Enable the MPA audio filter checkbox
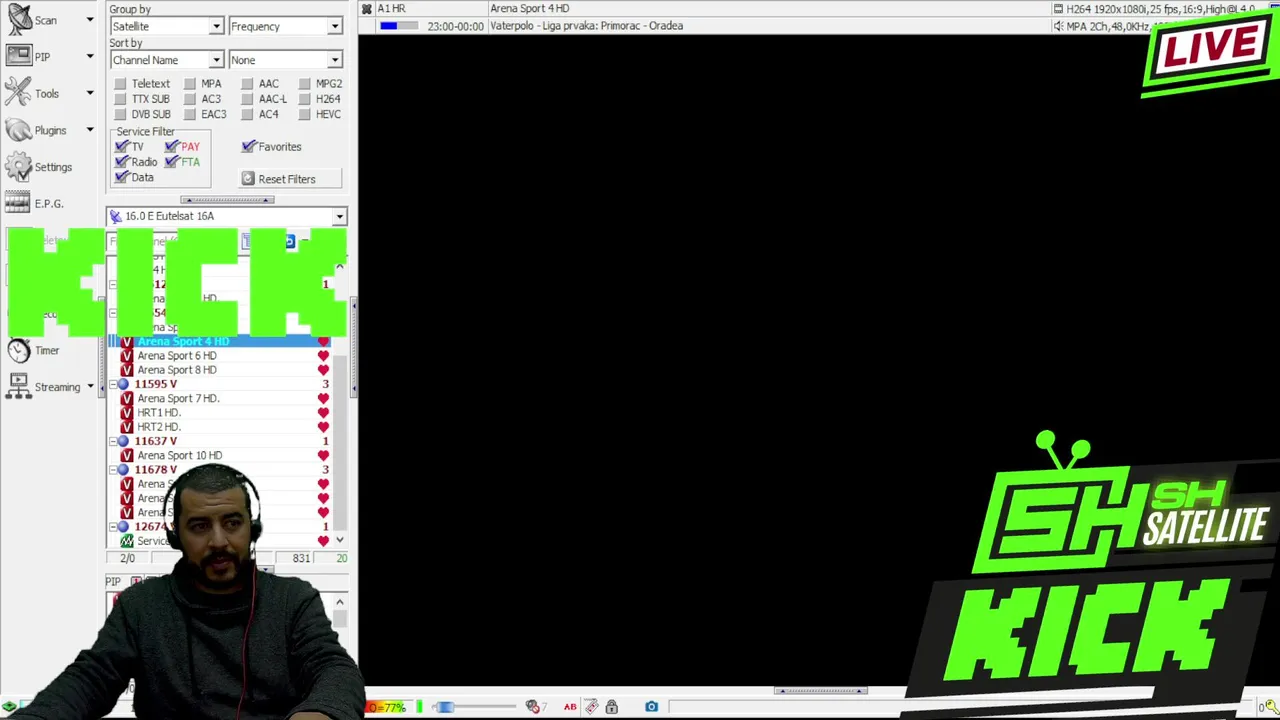This screenshot has width=1280, height=720. click(x=189, y=84)
